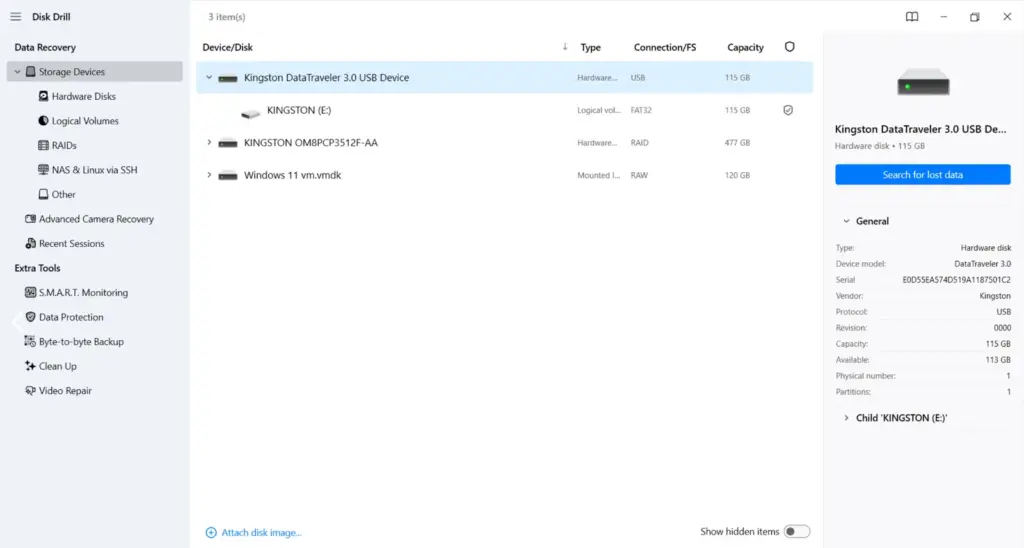This screenshot has height=548, width=1024.
Task: Expand the Windows 11 vm.vmdk row
Action: pyautogui.click(x=209, y=175)
